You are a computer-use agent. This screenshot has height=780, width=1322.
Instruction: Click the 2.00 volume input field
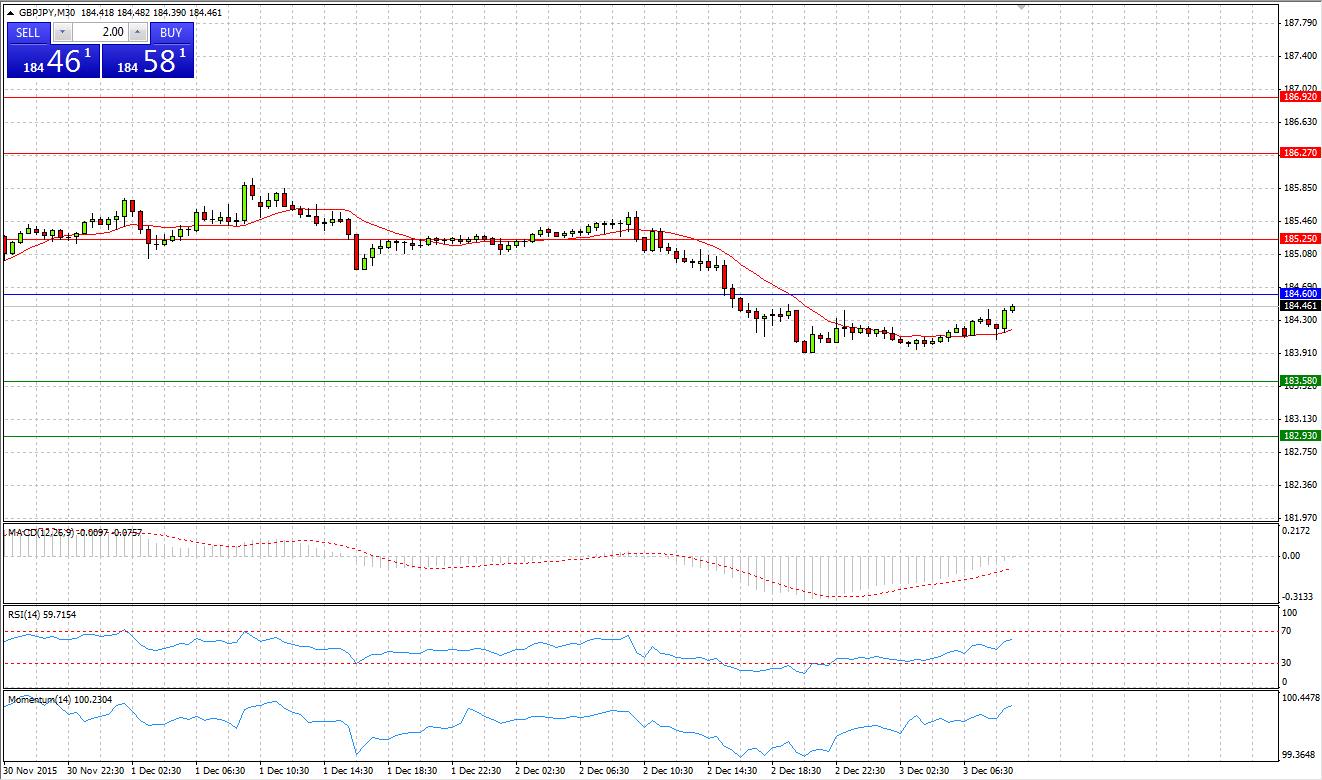tap(100, 32)
